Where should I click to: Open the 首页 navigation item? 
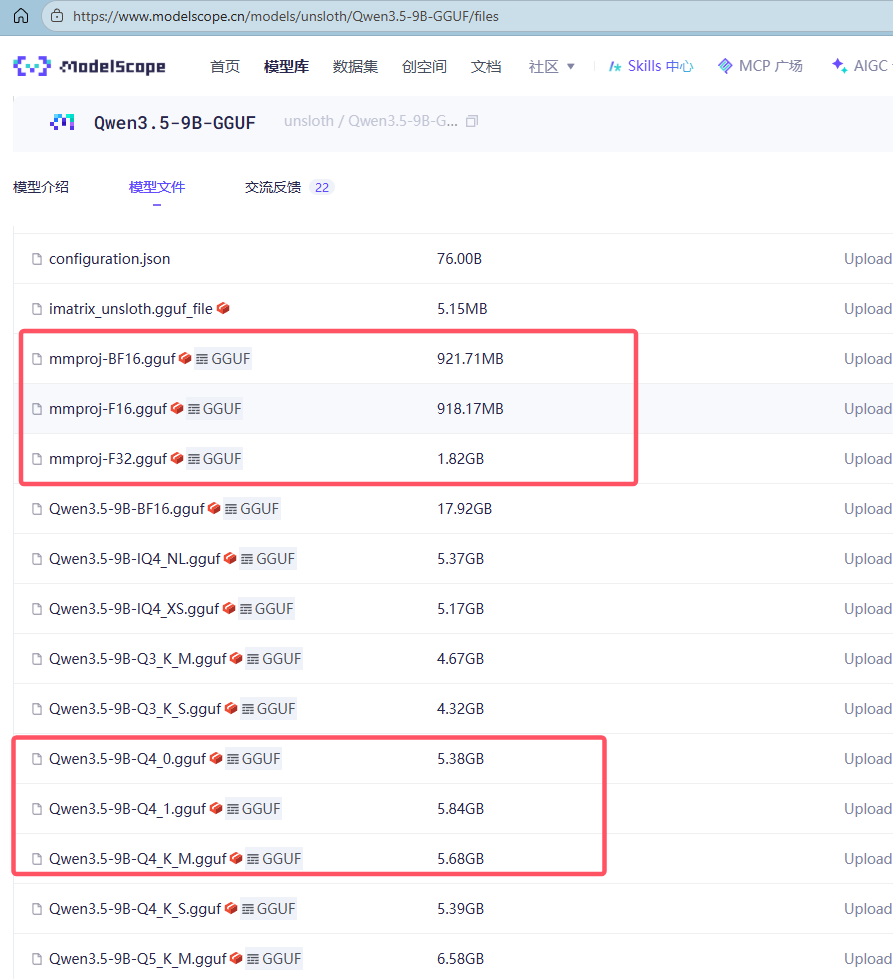pos(225,66)
